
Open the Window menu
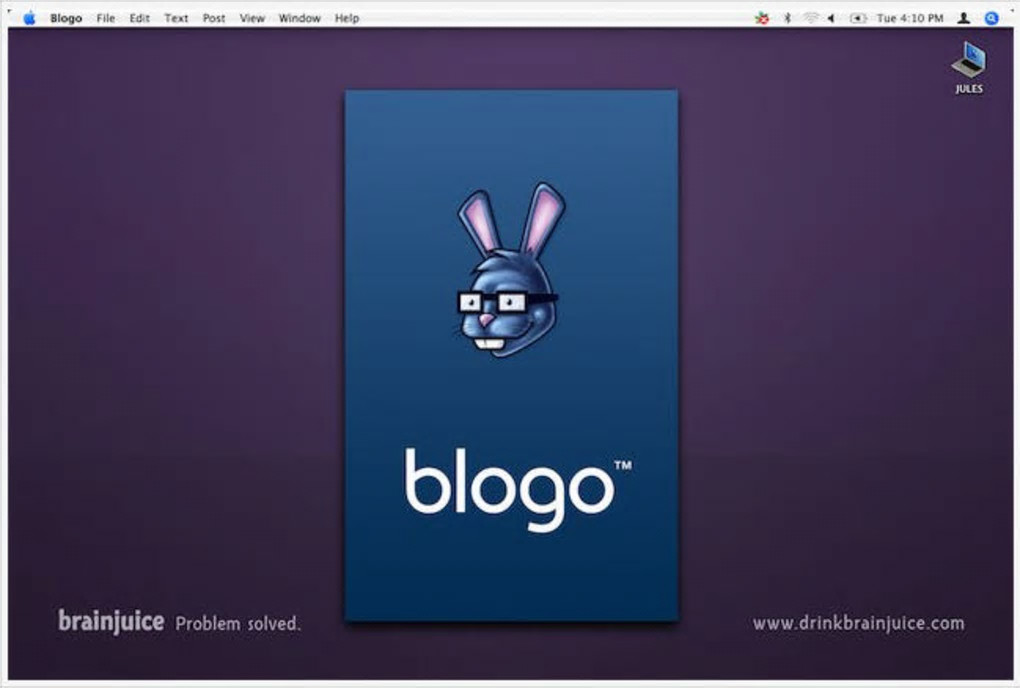tap(299, 18)
